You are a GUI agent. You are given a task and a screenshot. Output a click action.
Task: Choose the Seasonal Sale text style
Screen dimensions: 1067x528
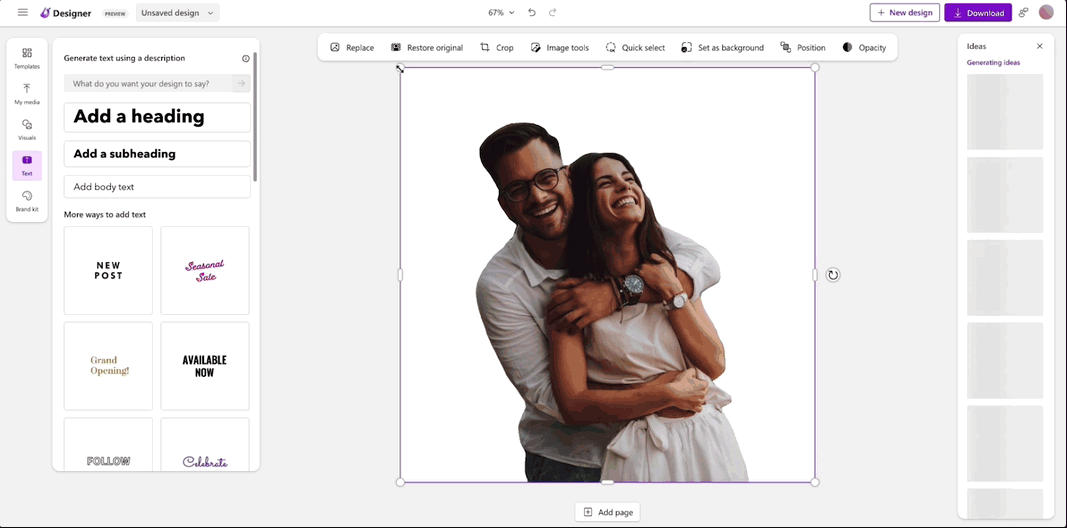pos(205,271)
